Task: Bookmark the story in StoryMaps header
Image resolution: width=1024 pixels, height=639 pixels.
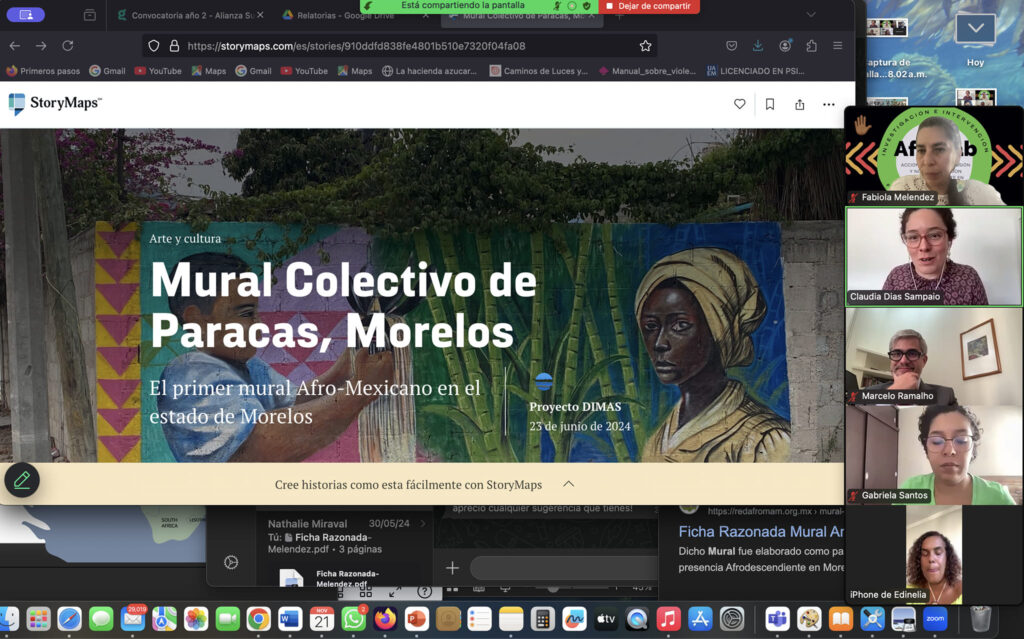Action: [769, 104]
